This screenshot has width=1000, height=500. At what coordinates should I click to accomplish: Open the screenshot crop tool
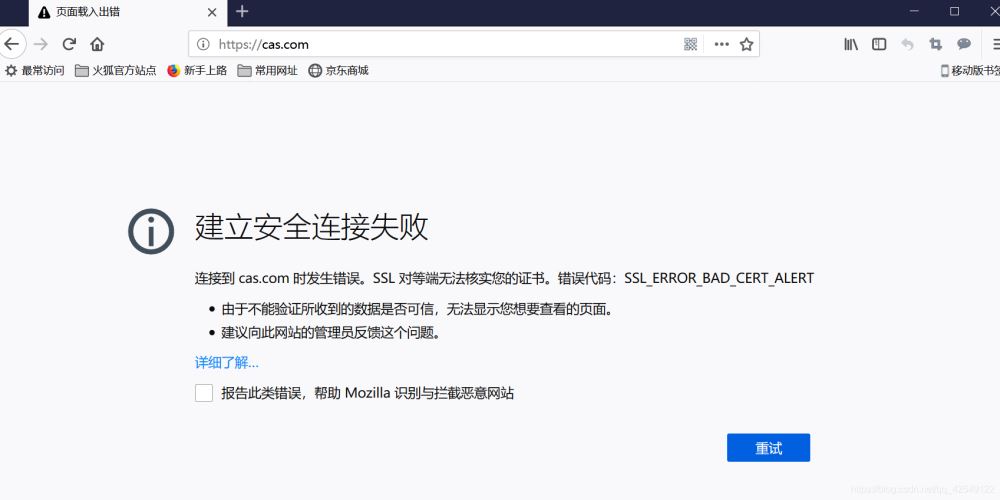(x=935, y=44)
